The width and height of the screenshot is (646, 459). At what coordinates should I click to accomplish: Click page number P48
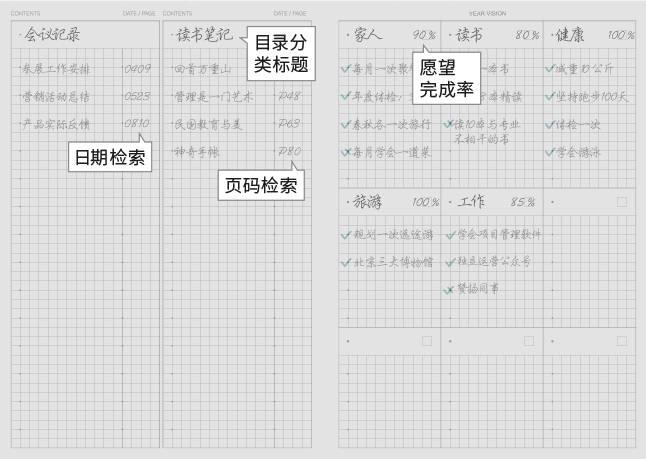(290, 96)
